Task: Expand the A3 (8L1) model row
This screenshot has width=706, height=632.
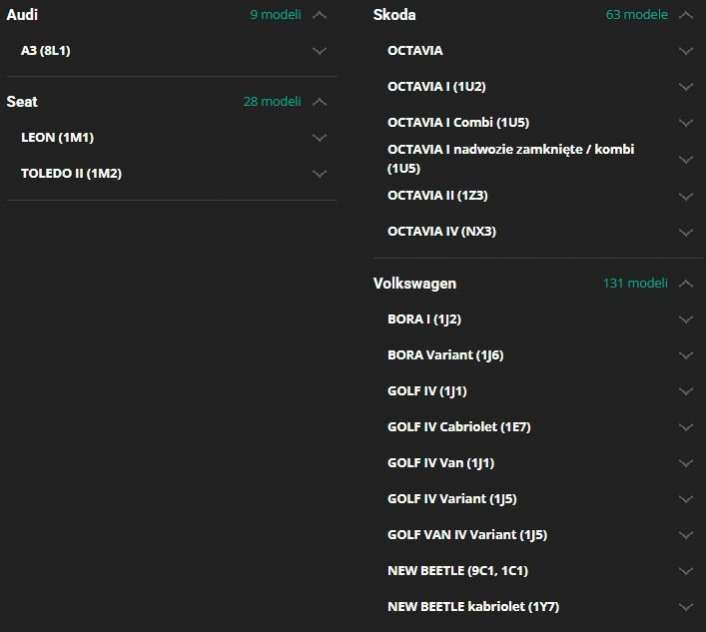Action: [x=319, y=50]
